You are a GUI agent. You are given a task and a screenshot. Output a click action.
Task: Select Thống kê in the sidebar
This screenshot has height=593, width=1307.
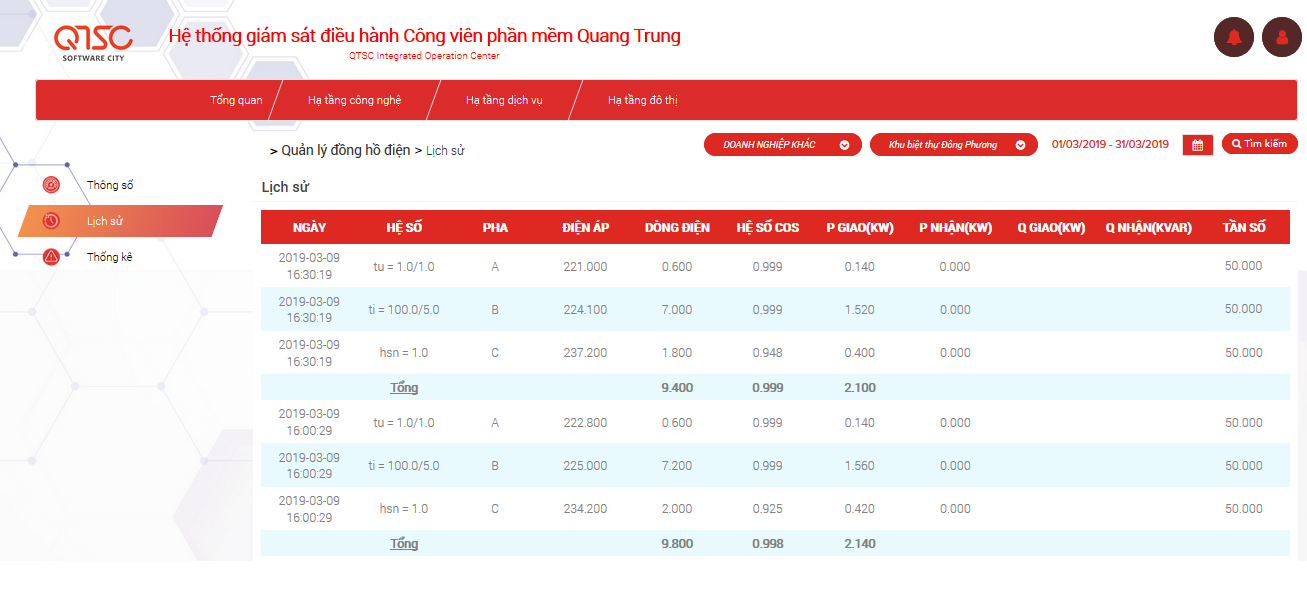(x=110, y=257)
